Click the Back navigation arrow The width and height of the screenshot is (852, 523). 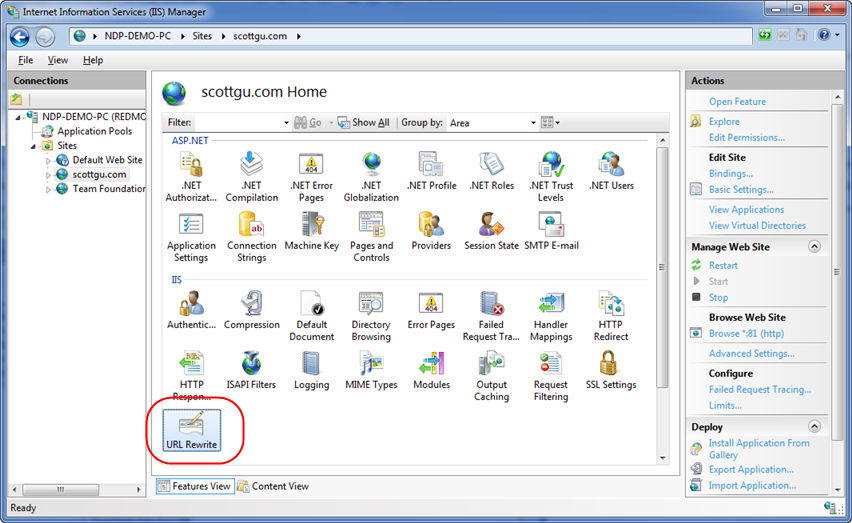tap(20, 36)
